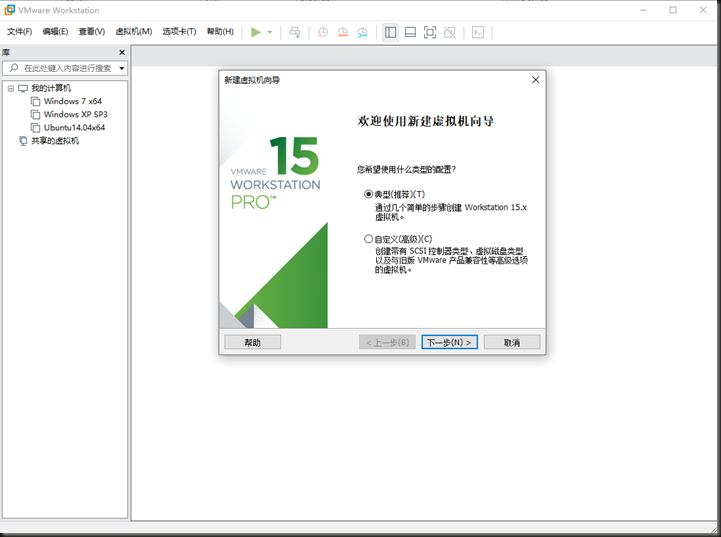721x537 pixels.
Task: Open the 文件(F) menu
Action: click(19, 32)
